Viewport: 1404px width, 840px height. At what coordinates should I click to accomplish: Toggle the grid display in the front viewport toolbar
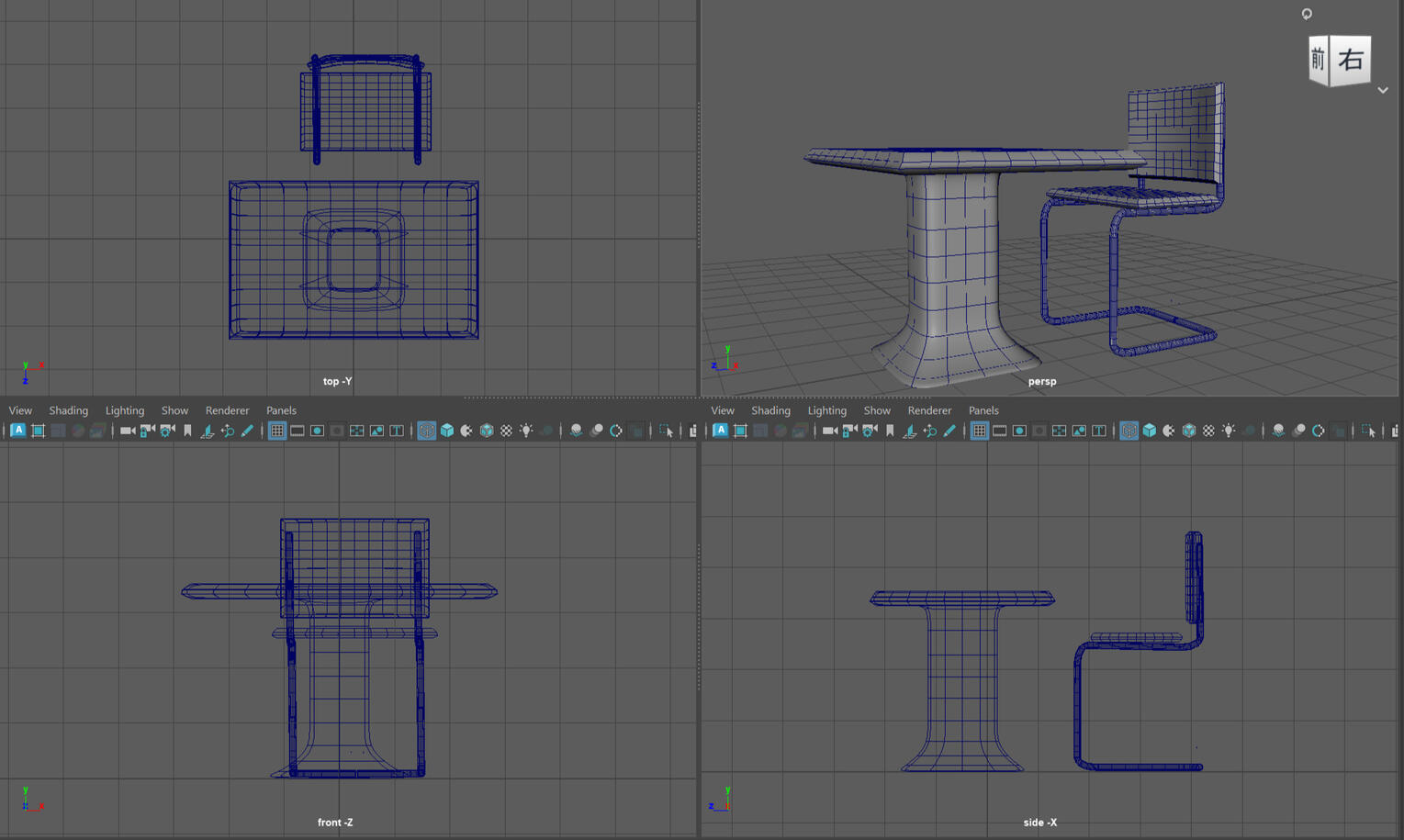277,431
